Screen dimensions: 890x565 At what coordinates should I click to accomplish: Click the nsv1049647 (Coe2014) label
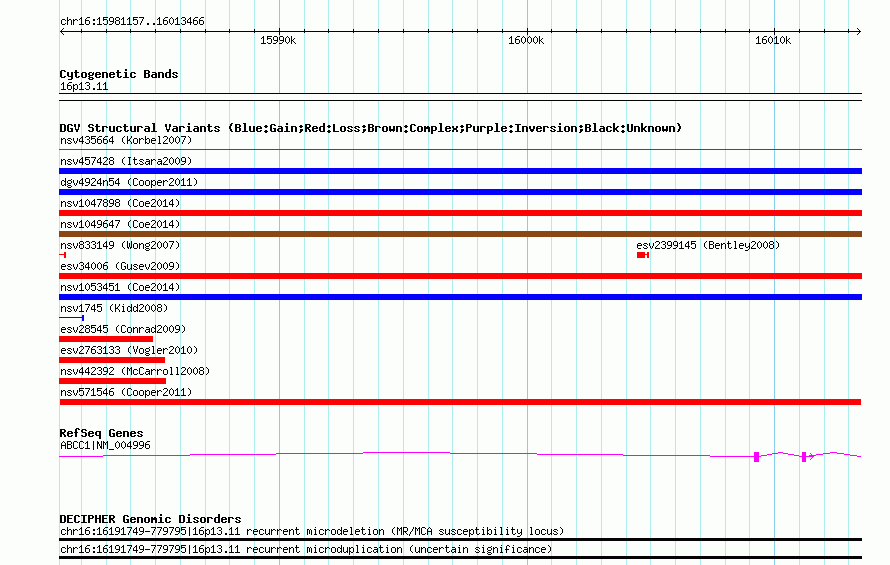(120, 224)
